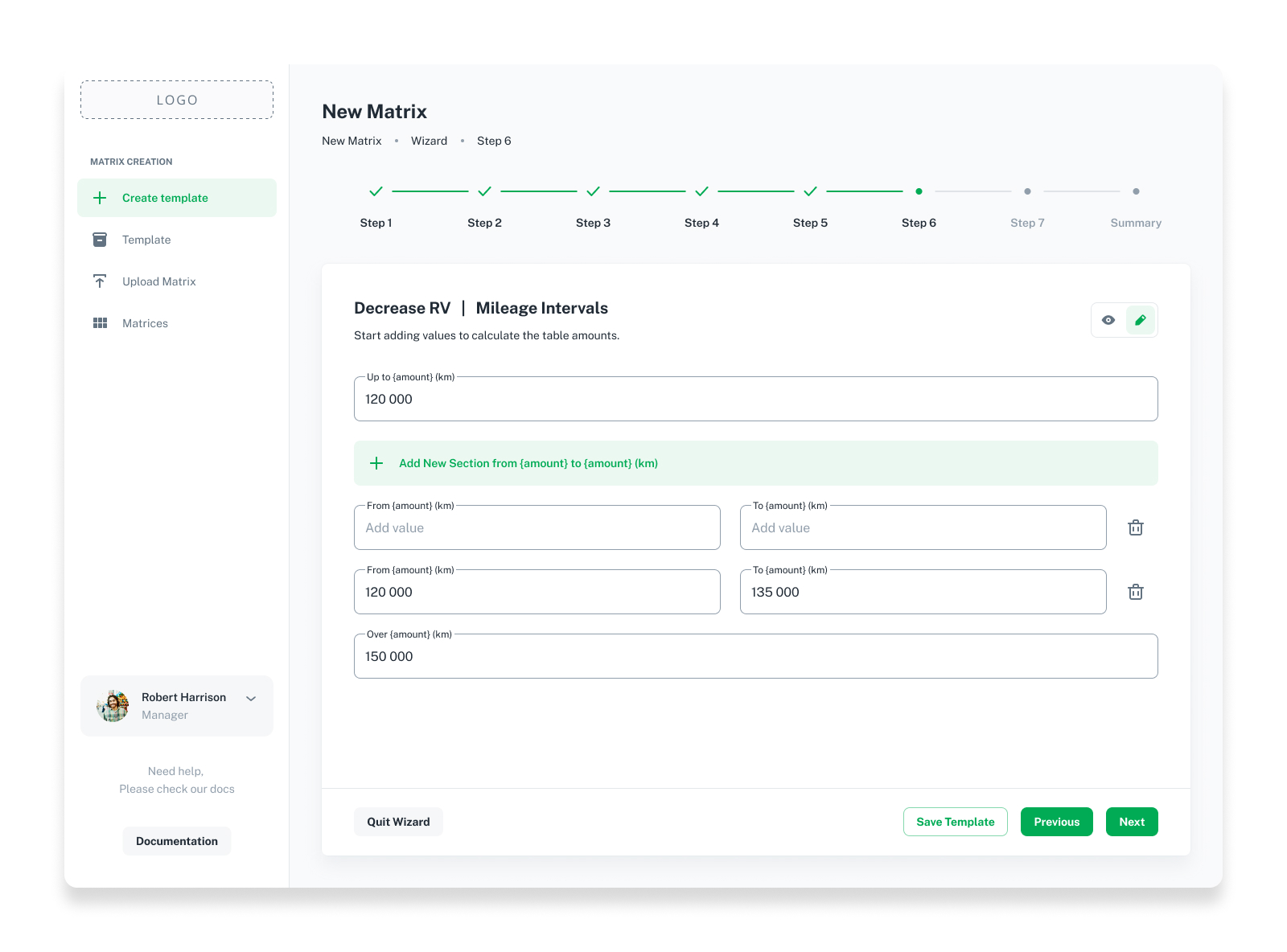Click the plus icon in Add New Section
This screenshot has height=952, width=1287.
point(376,463)
